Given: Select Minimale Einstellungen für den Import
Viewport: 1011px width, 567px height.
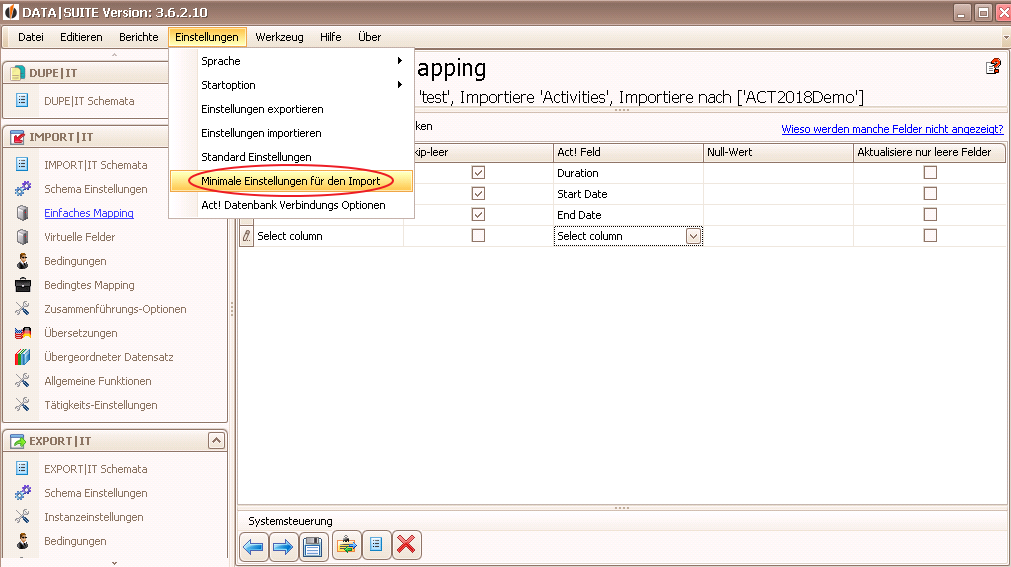Looking at the screenshot, I should click(x=291, y=181).
